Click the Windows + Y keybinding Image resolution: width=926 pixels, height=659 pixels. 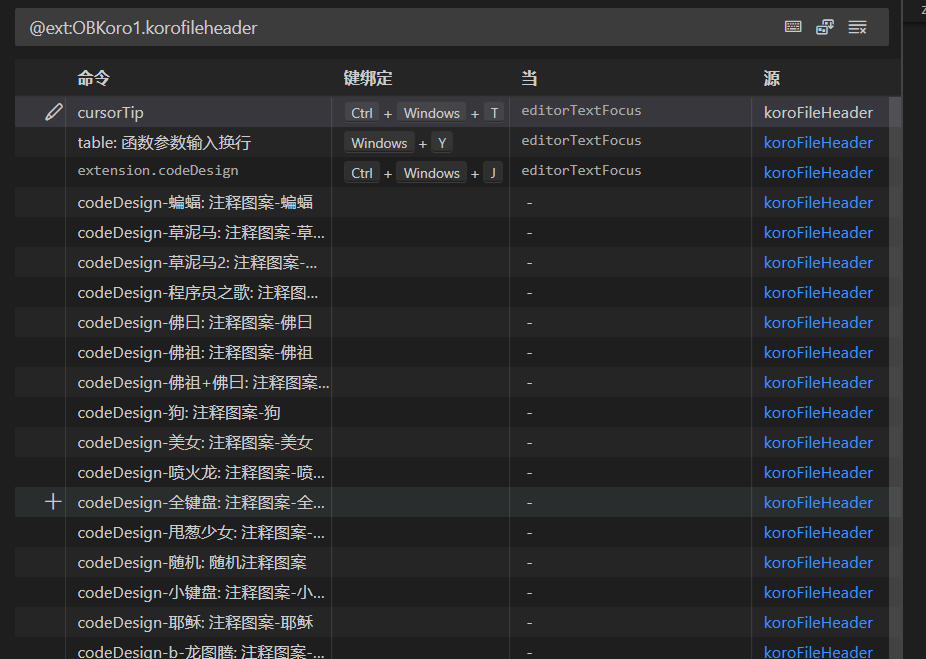(x=398, y=142)
